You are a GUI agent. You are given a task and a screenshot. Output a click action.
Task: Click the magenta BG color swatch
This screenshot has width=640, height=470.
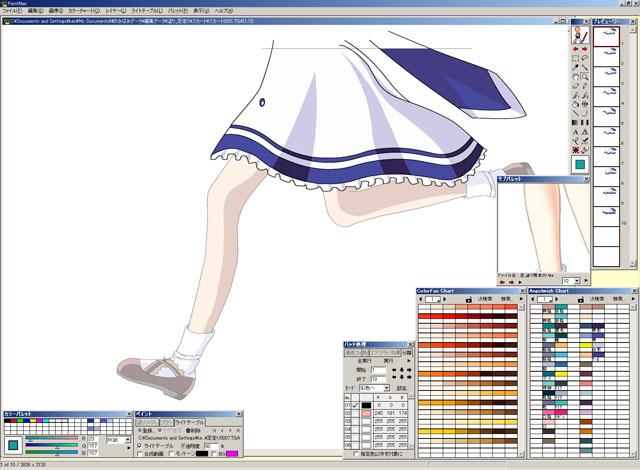pyautogui.click(x=232, y=454)
